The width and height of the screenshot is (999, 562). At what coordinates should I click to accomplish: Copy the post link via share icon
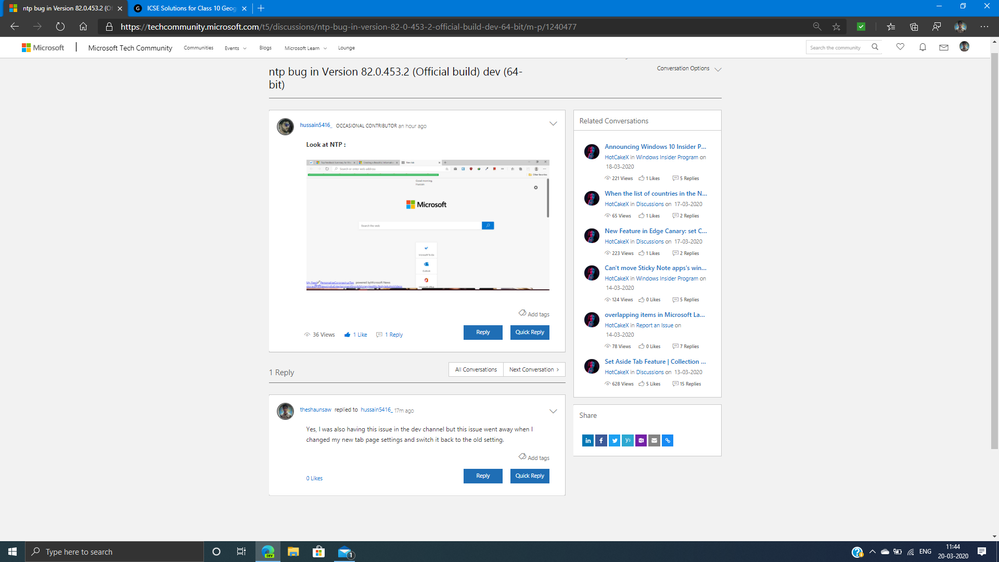(668, 440)
